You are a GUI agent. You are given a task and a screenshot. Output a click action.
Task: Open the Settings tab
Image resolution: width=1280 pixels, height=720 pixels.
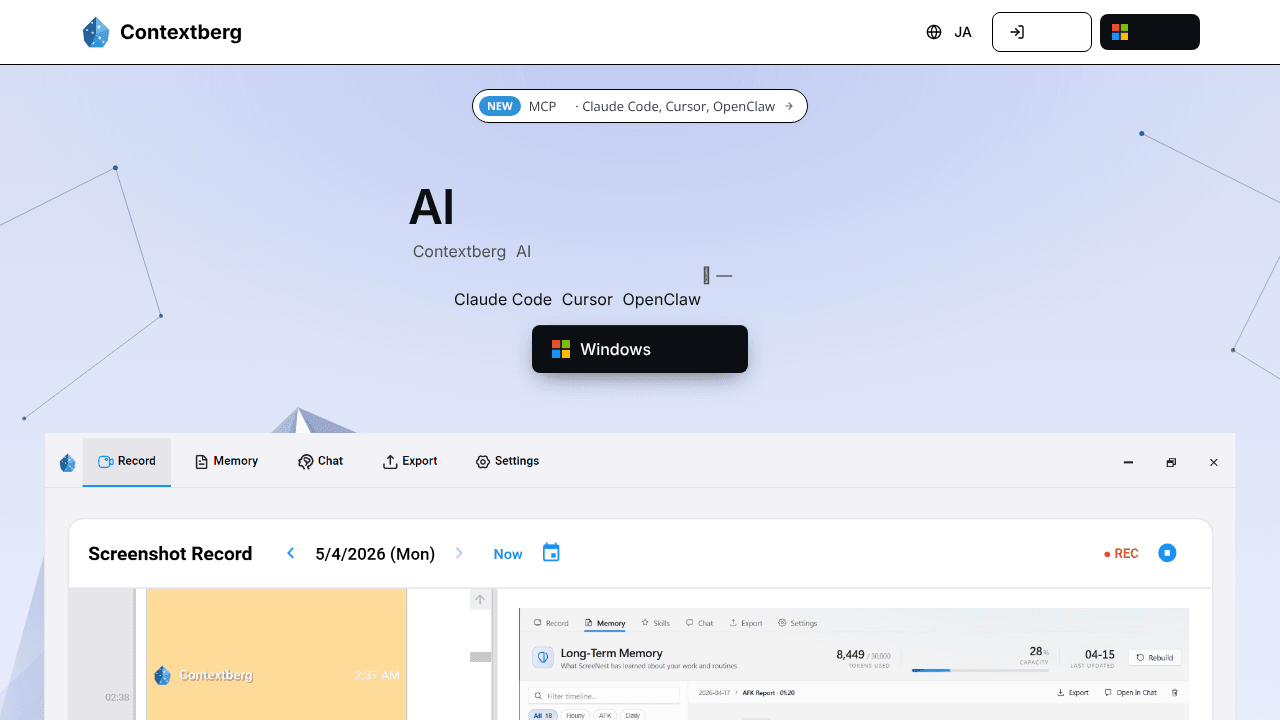[507, 462]
